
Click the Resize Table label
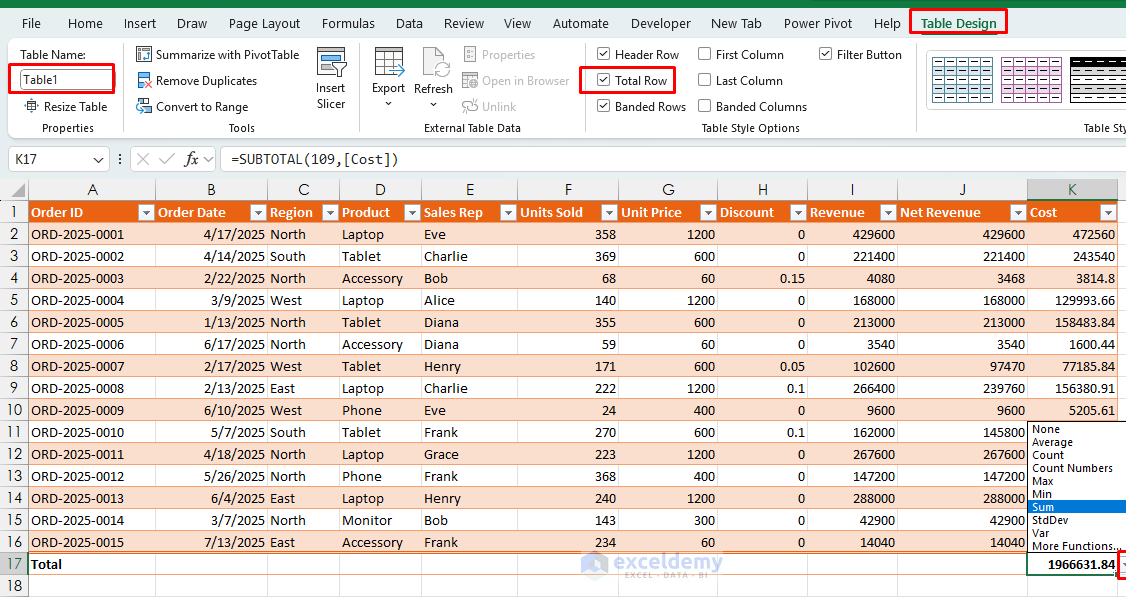[x=75, y=106]
